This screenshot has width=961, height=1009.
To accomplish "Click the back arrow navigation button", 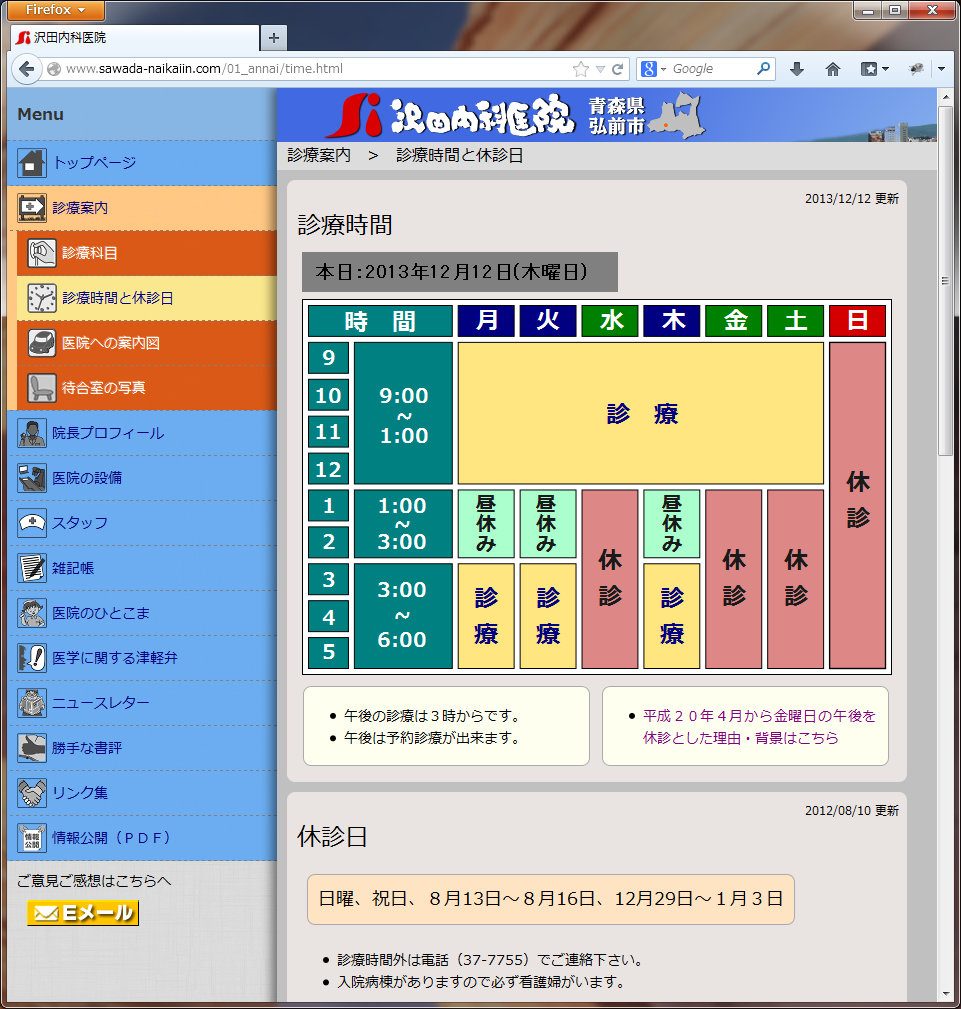I will click(x=26, y=69).
